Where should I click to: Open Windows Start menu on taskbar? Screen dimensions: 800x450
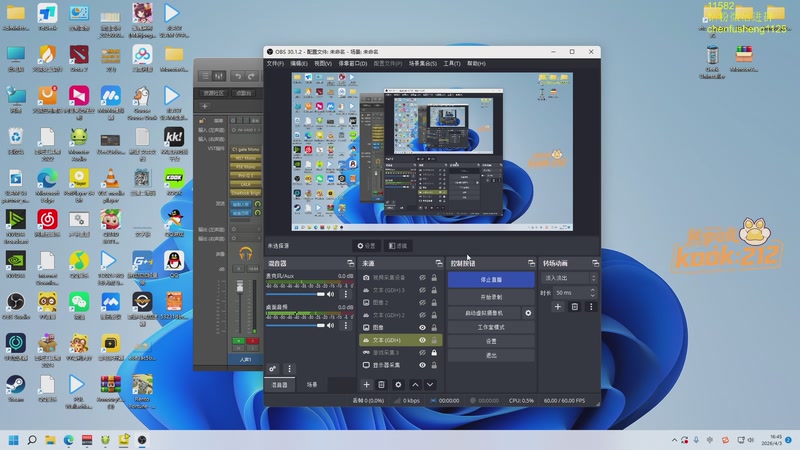(x=14, y=440)
